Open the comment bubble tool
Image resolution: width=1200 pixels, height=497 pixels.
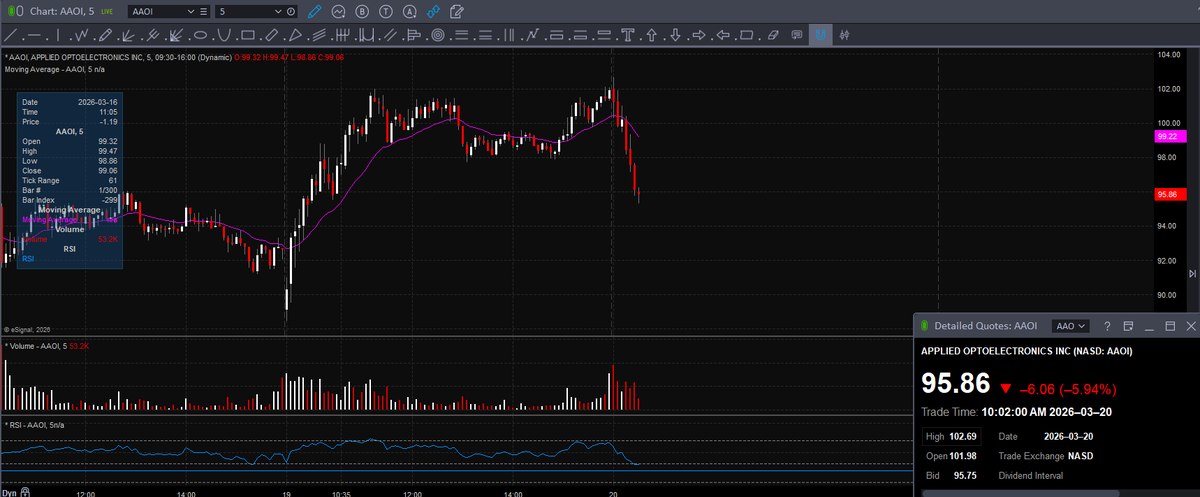pos(796,35)
